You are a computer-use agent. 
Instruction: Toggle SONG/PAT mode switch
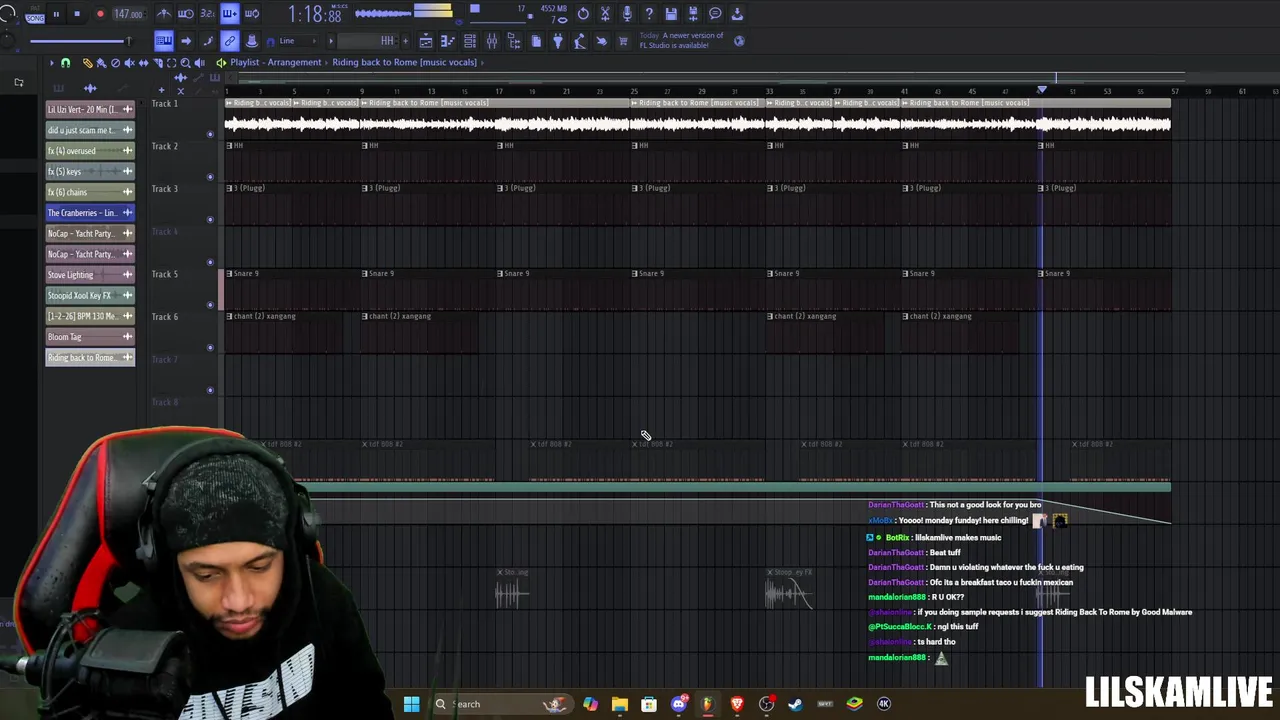(35, 15)
